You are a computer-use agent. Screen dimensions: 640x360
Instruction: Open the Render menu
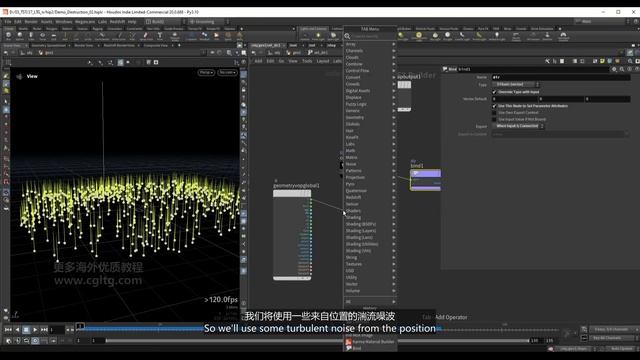coord(31,22)
